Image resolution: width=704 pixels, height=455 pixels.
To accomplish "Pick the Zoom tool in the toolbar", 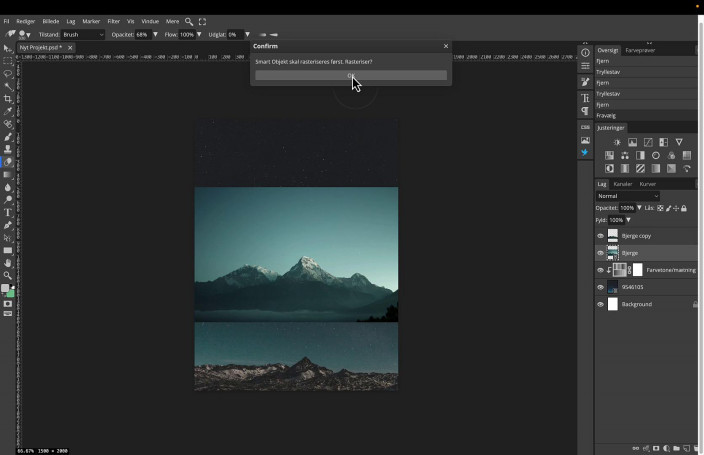I will point(8,275).
